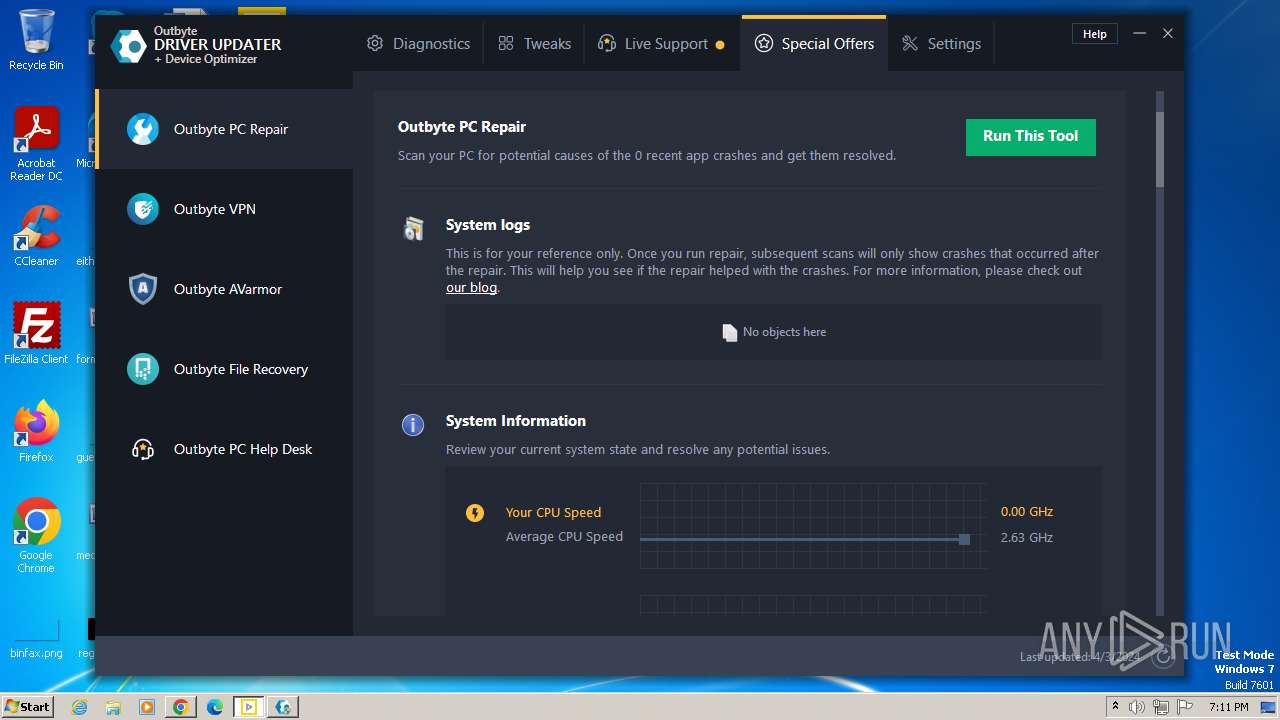Click the Help button
Image resolution: width=1280 pixels, height=720 pixels.
click(x=1095, y=34)
